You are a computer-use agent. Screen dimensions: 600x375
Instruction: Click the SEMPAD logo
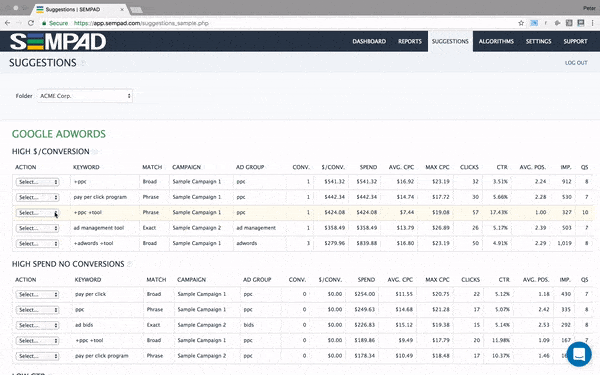(x=58, y=41)
